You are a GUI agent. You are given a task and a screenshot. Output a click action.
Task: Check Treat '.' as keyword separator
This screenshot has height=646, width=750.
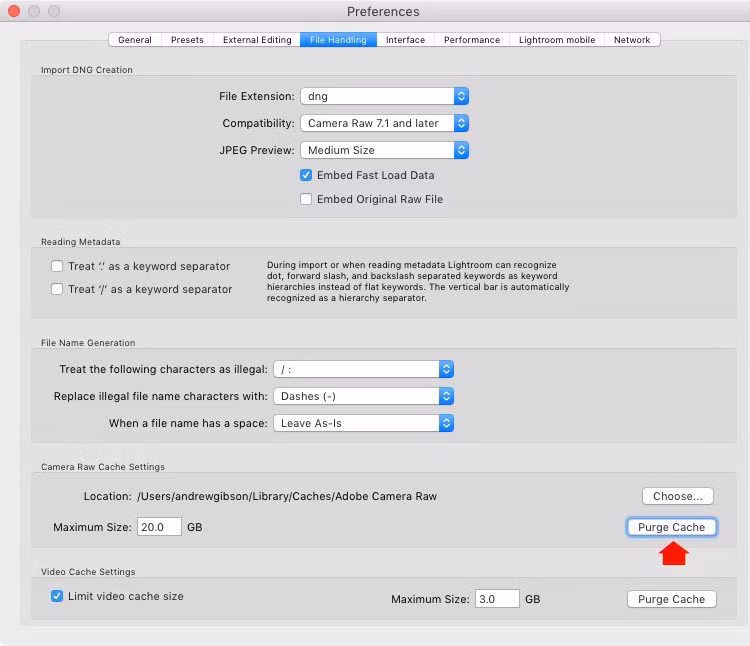tap(57, 266)
